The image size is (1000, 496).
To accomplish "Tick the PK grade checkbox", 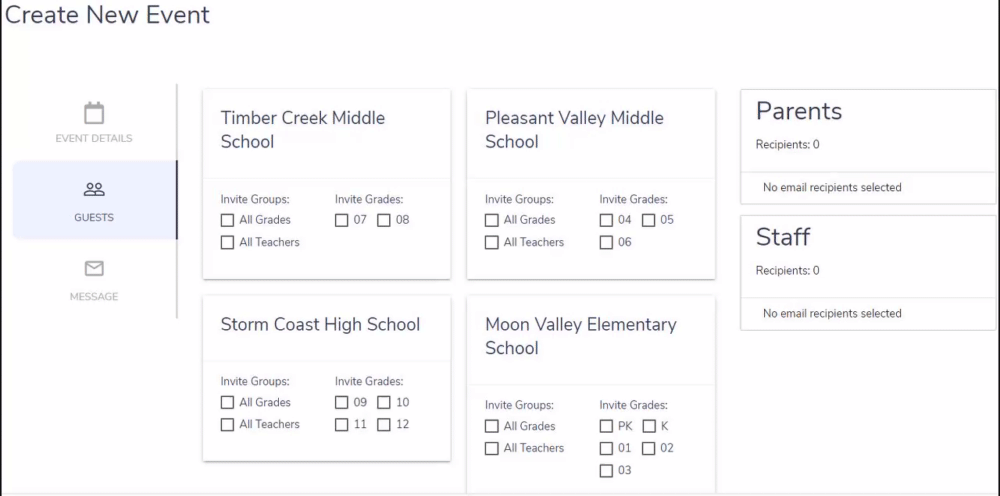I will [x=606, y=426].
